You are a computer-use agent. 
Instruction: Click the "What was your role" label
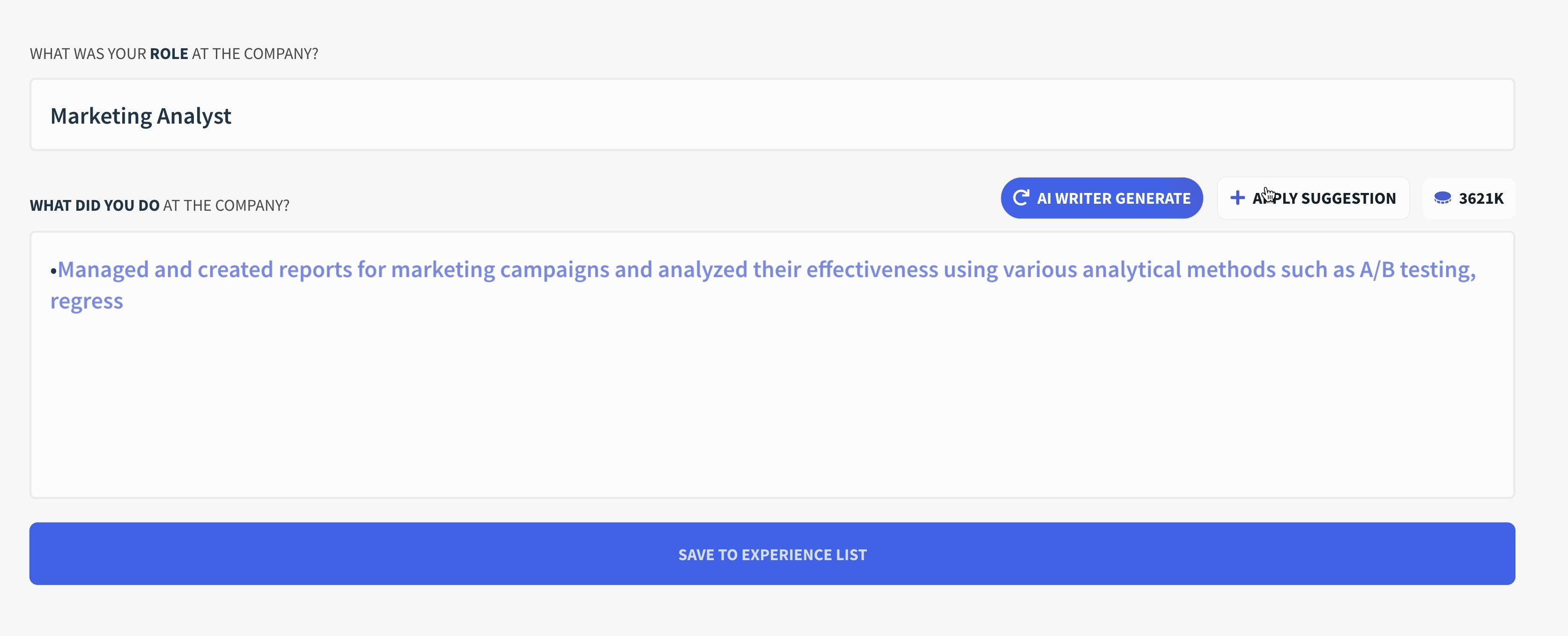tap(173, 53)
